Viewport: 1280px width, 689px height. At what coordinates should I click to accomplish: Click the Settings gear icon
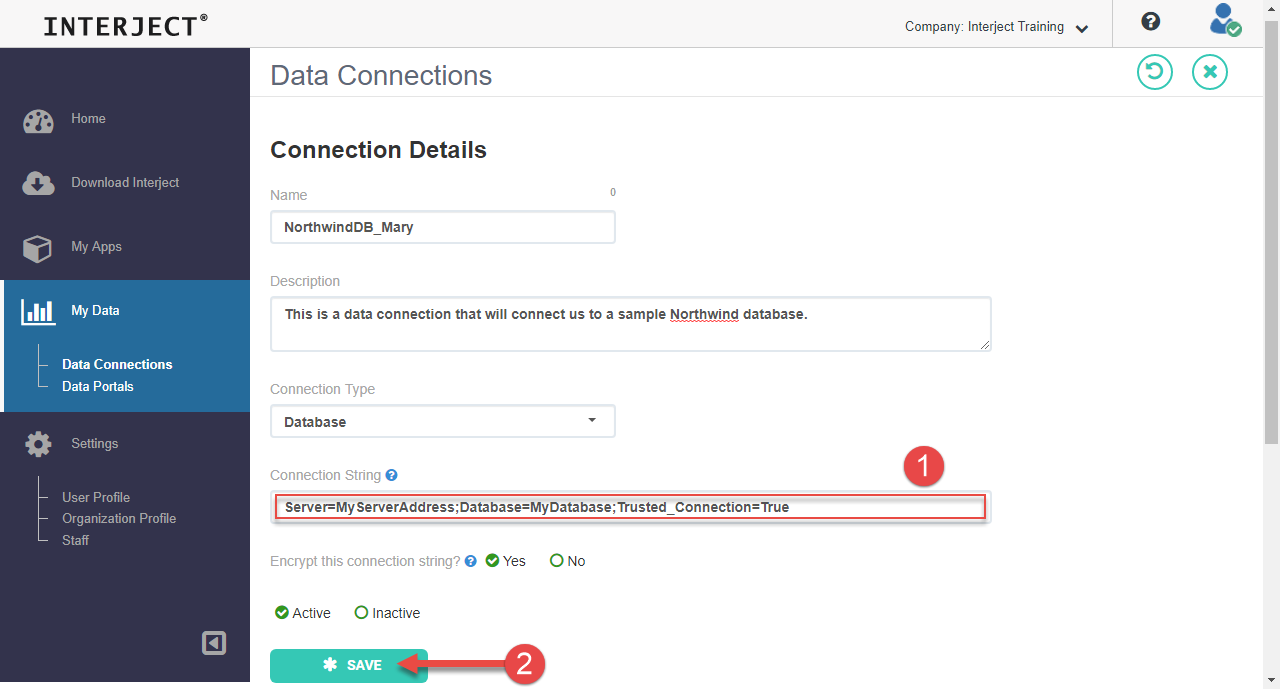point(38,444)
